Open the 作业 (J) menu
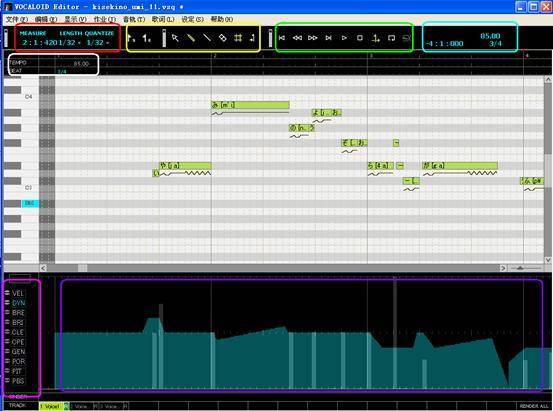Screen dimensions: 553x411 click(x=104, y=19)
